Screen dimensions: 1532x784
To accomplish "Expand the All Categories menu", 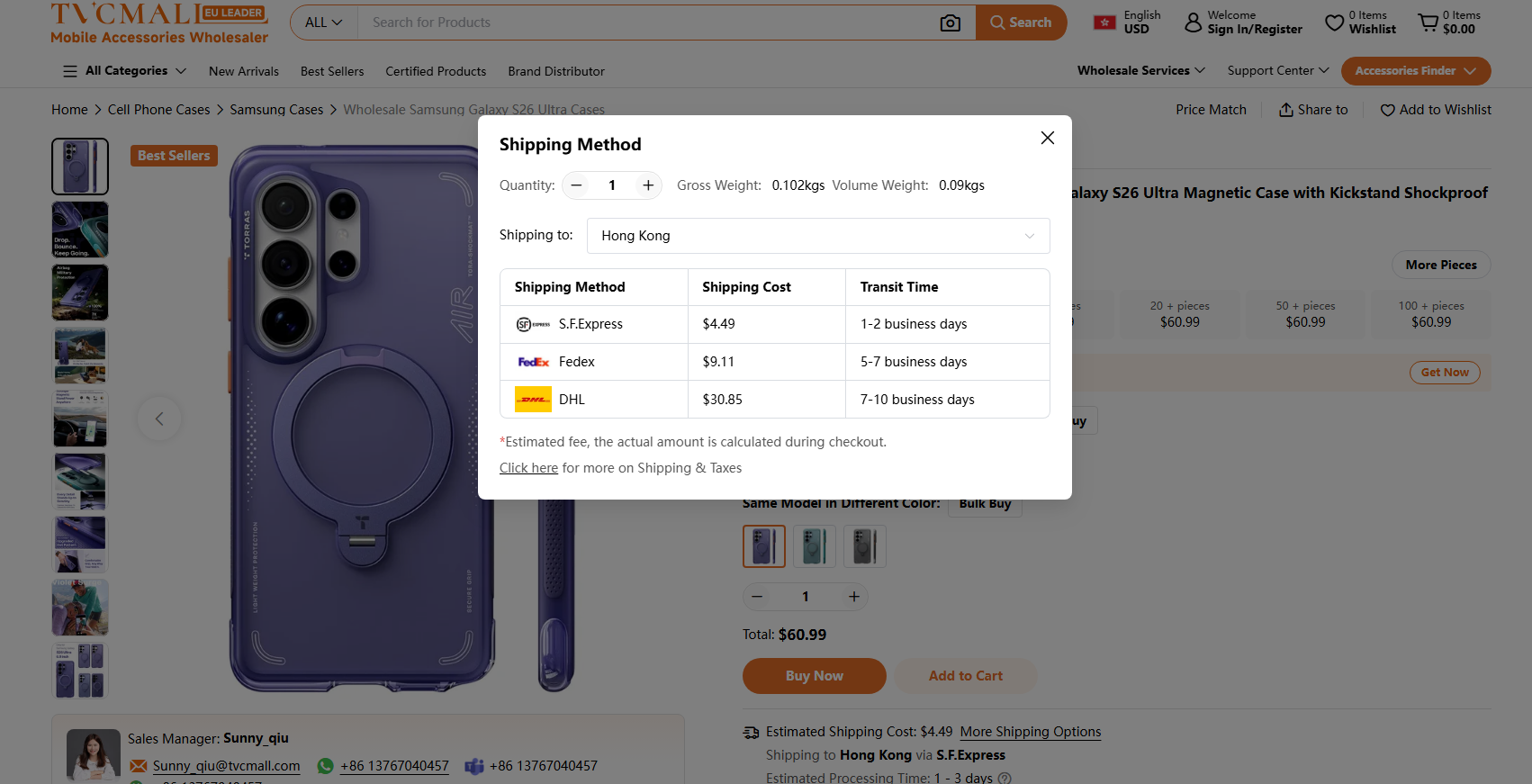I will pos(125,71).
